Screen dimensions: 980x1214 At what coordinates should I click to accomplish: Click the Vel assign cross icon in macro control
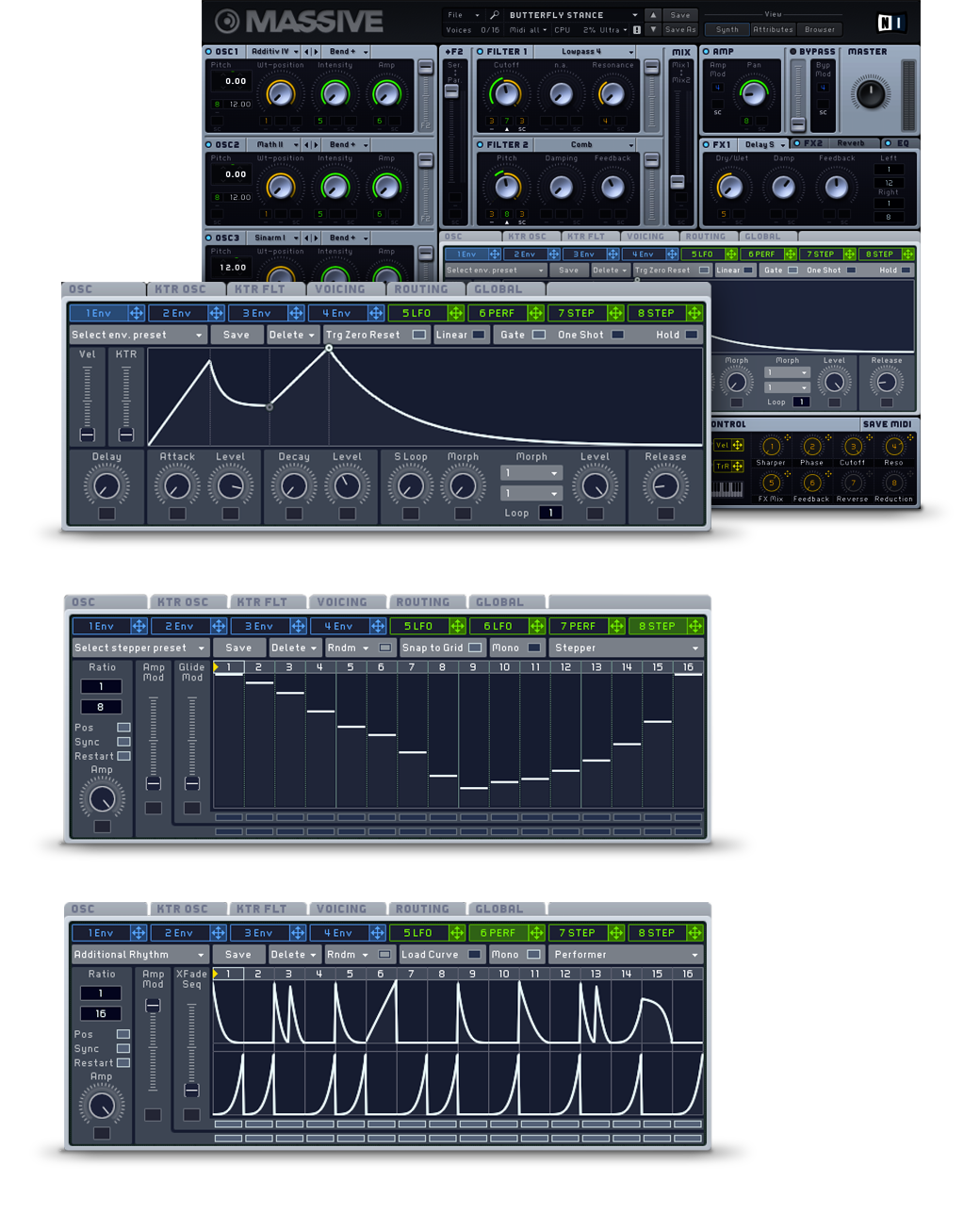pyautogui.click(x=737, y=445)
